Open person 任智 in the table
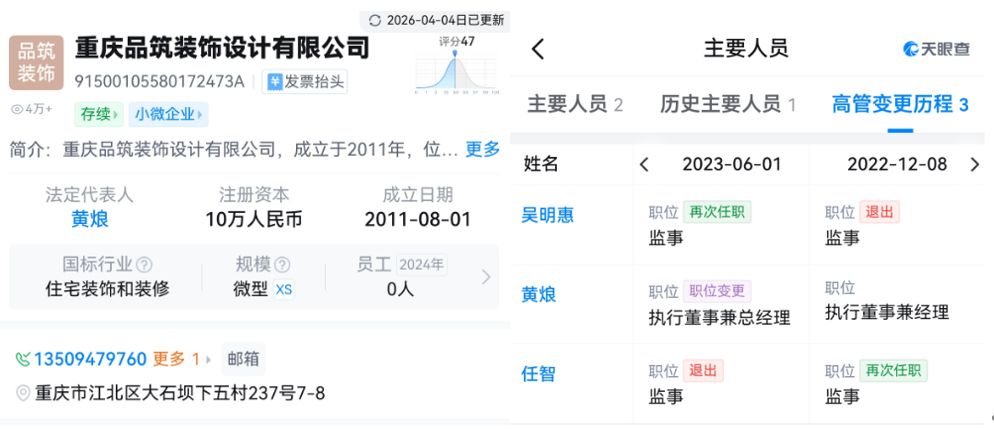 [539, 374]
